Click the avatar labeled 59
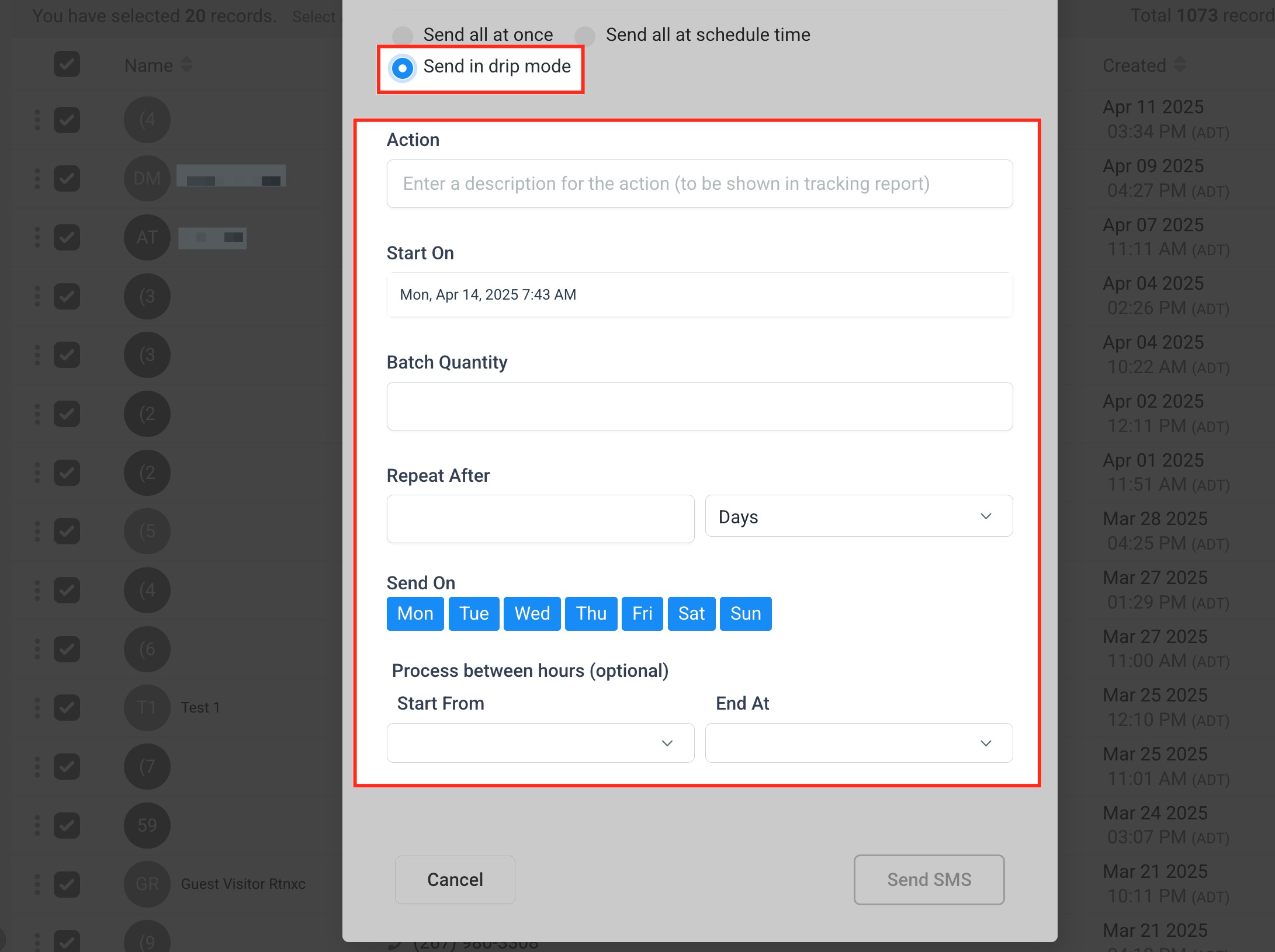This screenshot has width=1275, height=952. [x=147, y=825]
